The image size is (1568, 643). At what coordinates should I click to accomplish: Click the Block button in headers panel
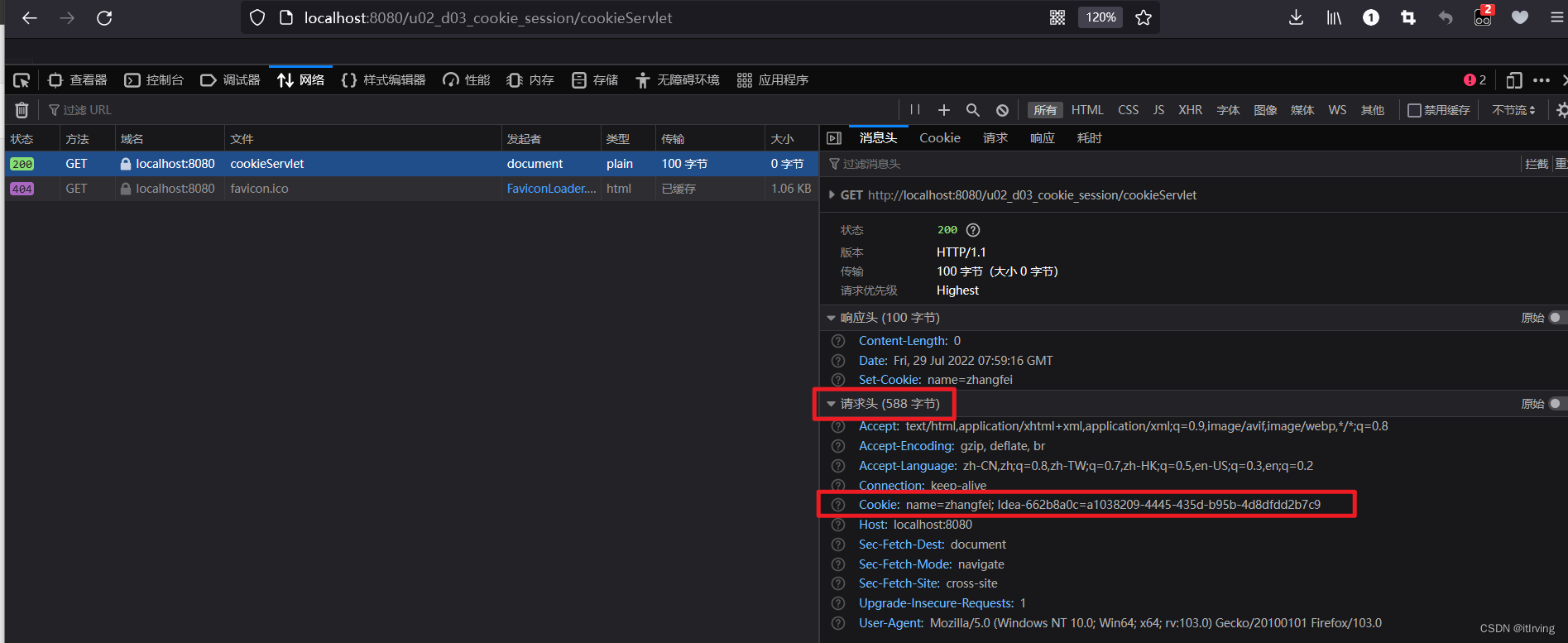click(1537, 164)
